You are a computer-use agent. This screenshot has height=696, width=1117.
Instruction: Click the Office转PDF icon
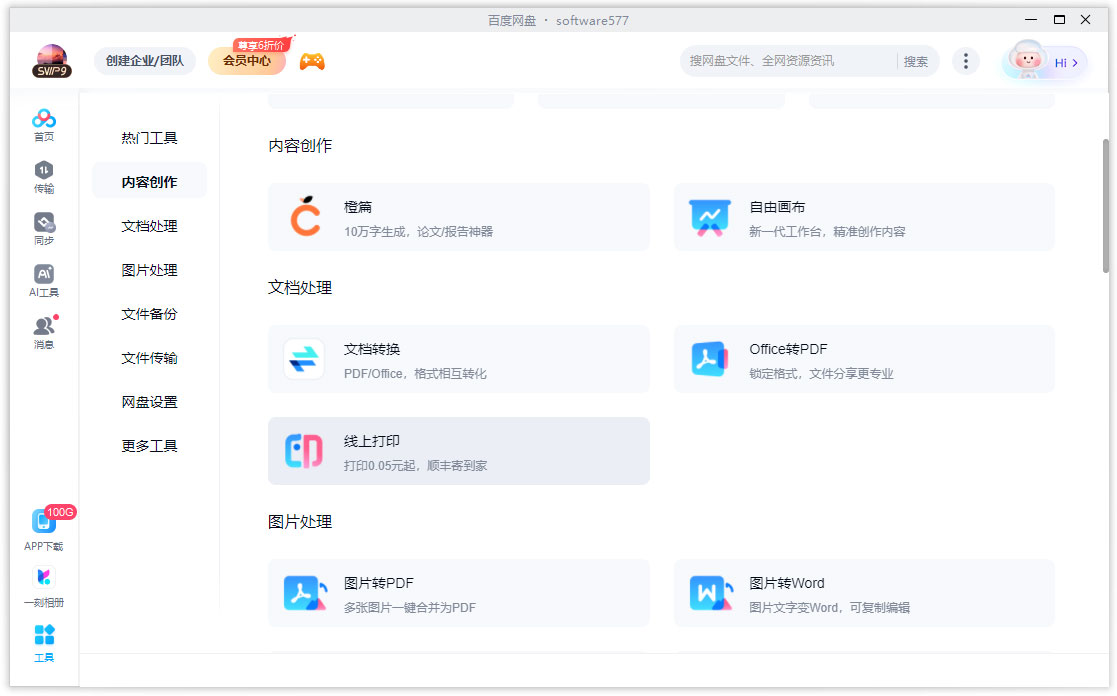tap(709, 359)
